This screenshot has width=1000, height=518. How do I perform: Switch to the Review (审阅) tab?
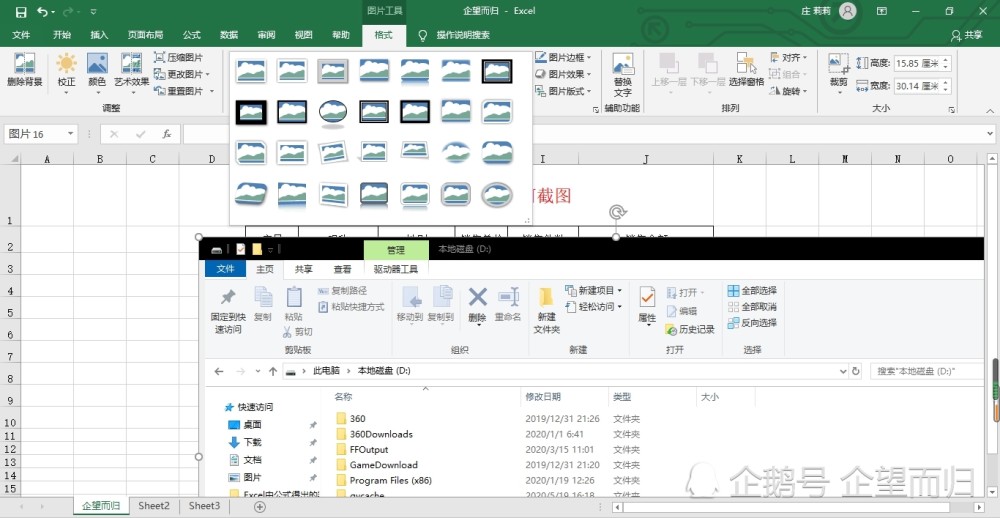click(x=267, y=35)
